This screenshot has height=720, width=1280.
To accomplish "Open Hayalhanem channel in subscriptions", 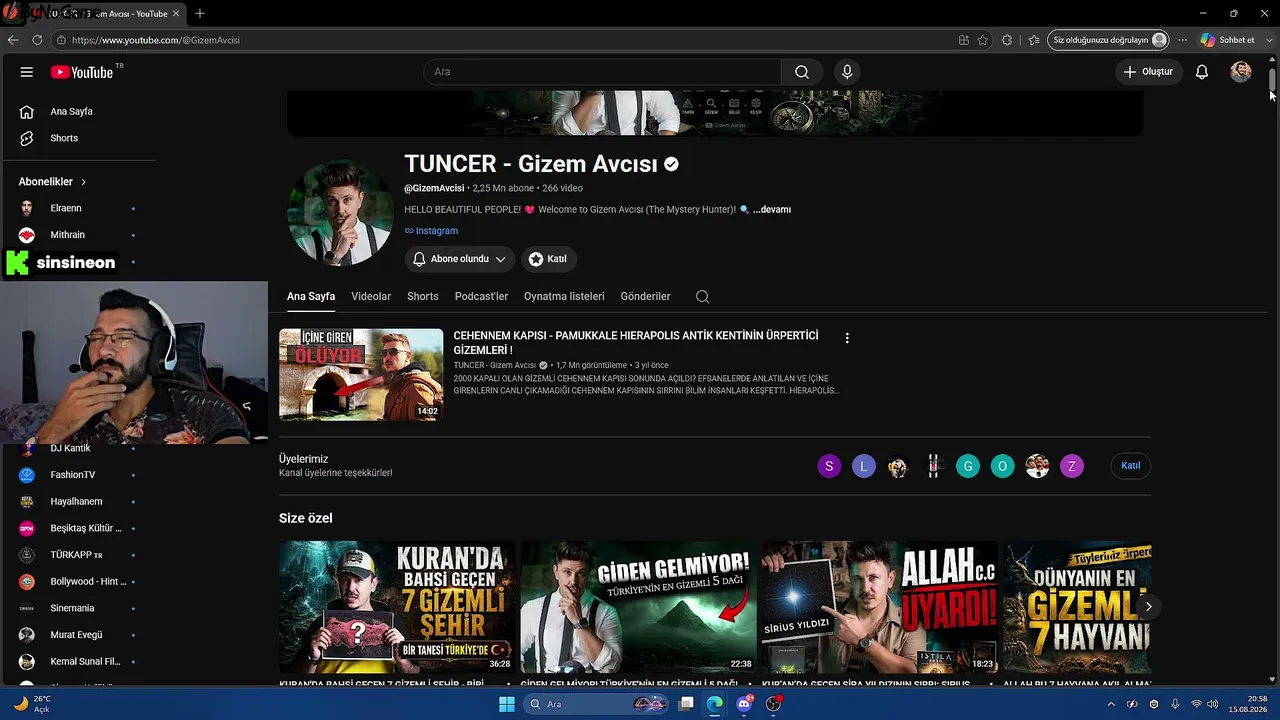I will point(78,501).
